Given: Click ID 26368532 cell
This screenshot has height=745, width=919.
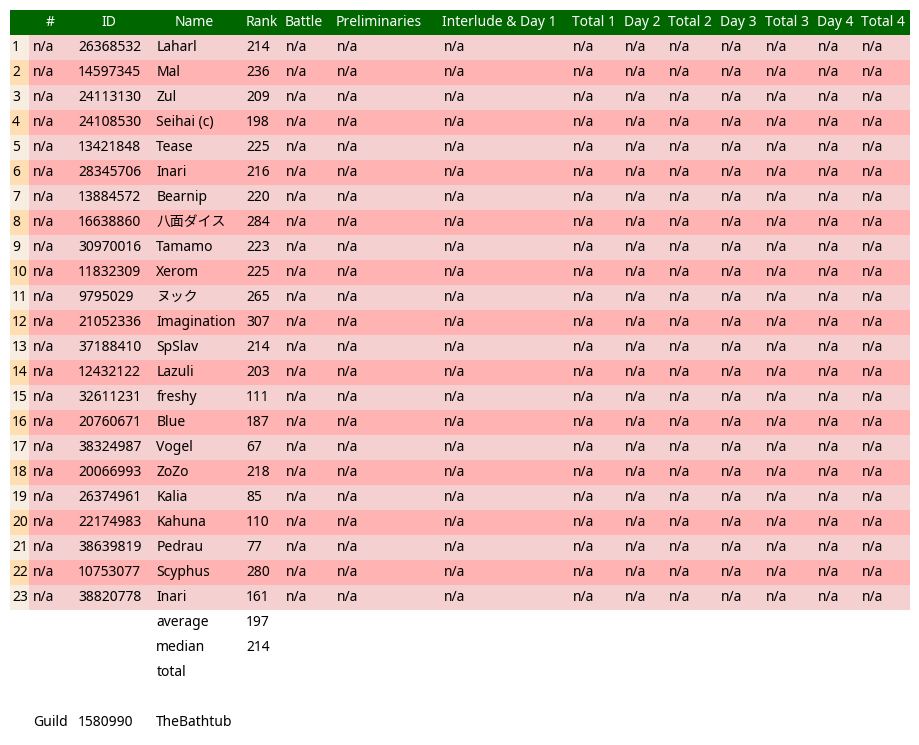Looking at the screenshot, I should tap(110, 46).
